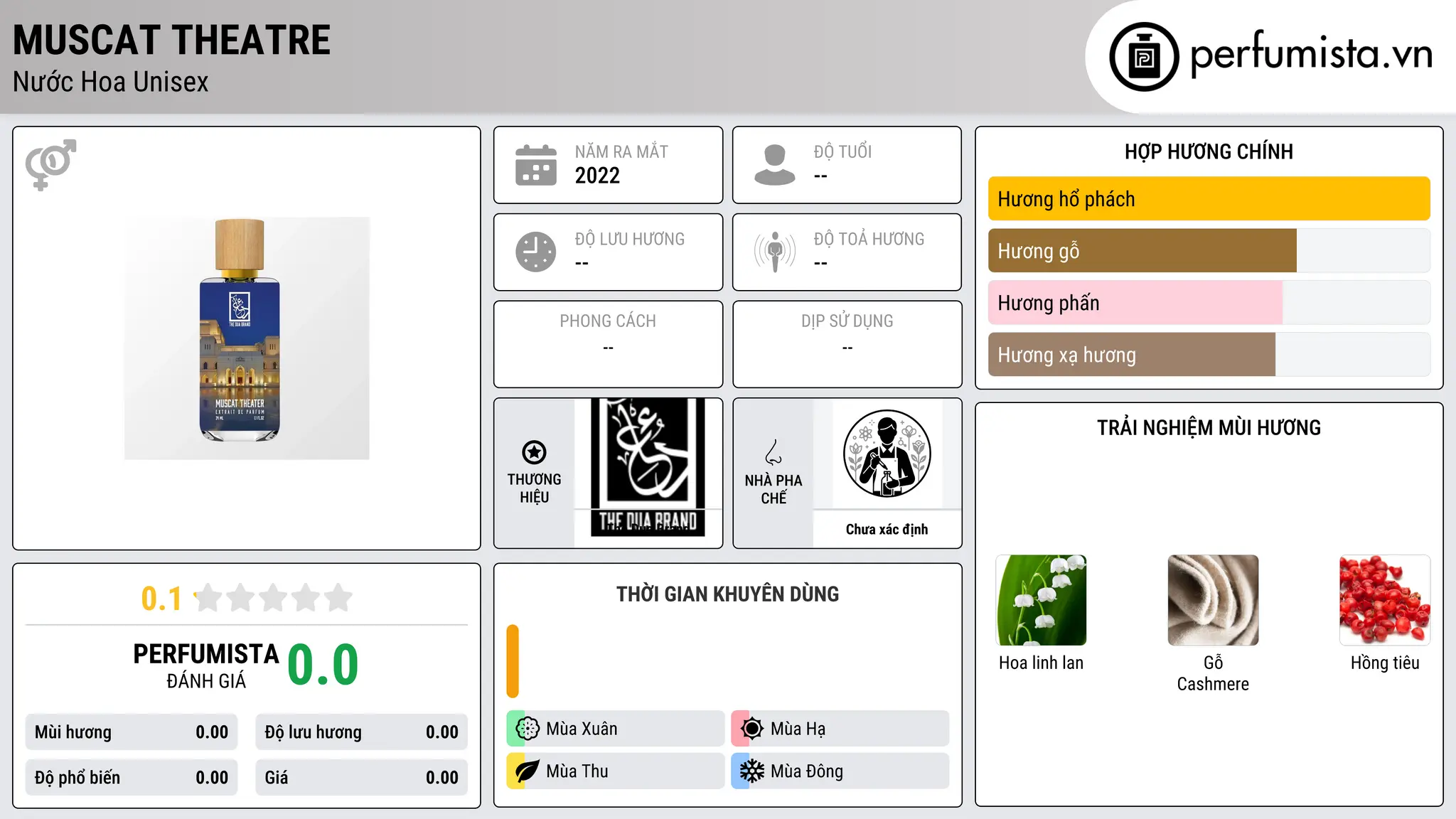Click the Nước Hoa Unisex subtitle
This screenshot has width=1456, height=819.
coord(111,82)
